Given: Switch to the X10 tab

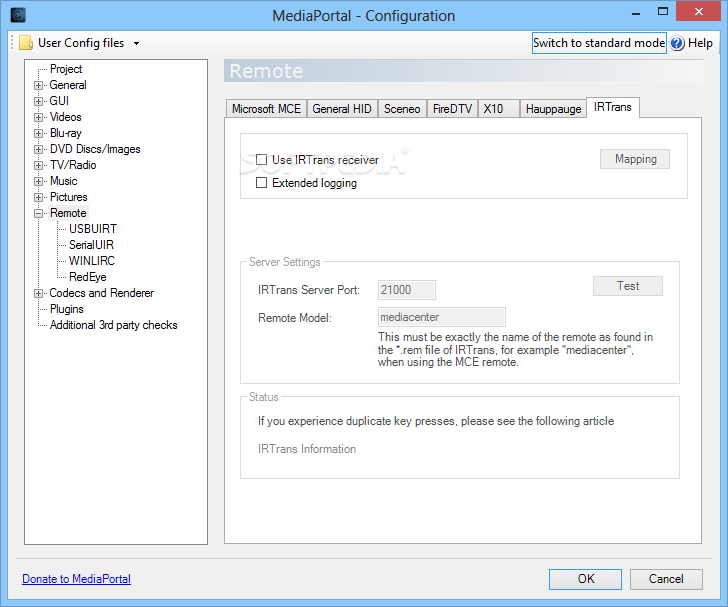Looking at the screenshot, I should point(498,109).
